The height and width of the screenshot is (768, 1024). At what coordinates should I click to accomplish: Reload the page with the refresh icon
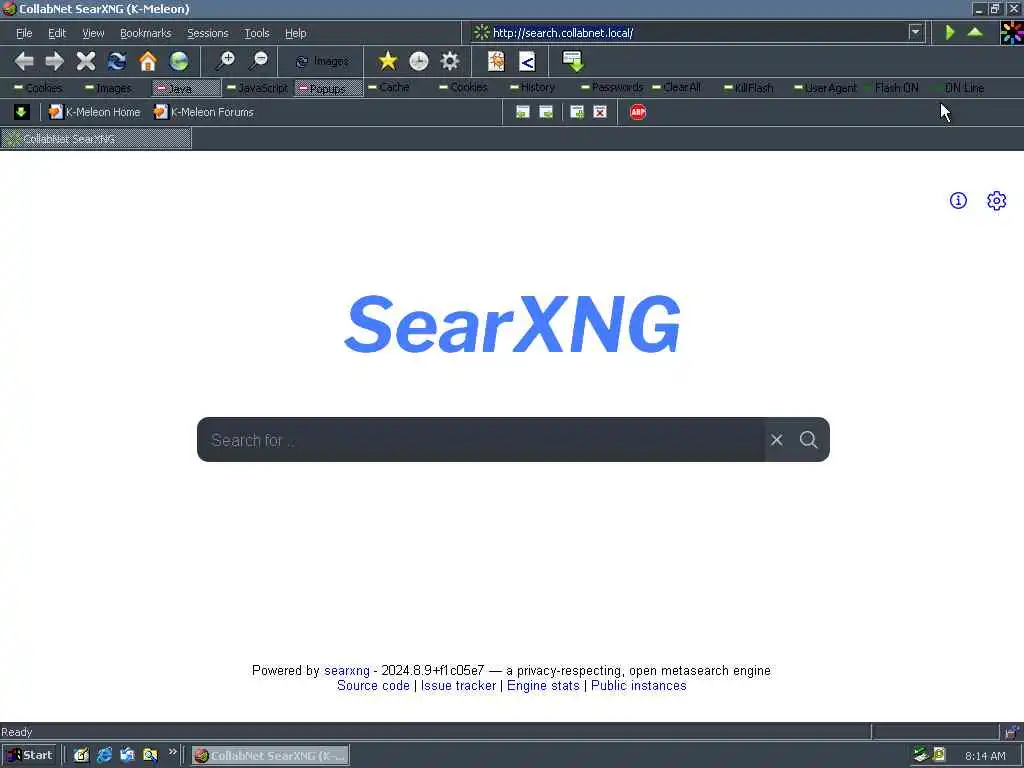[117, 61]
